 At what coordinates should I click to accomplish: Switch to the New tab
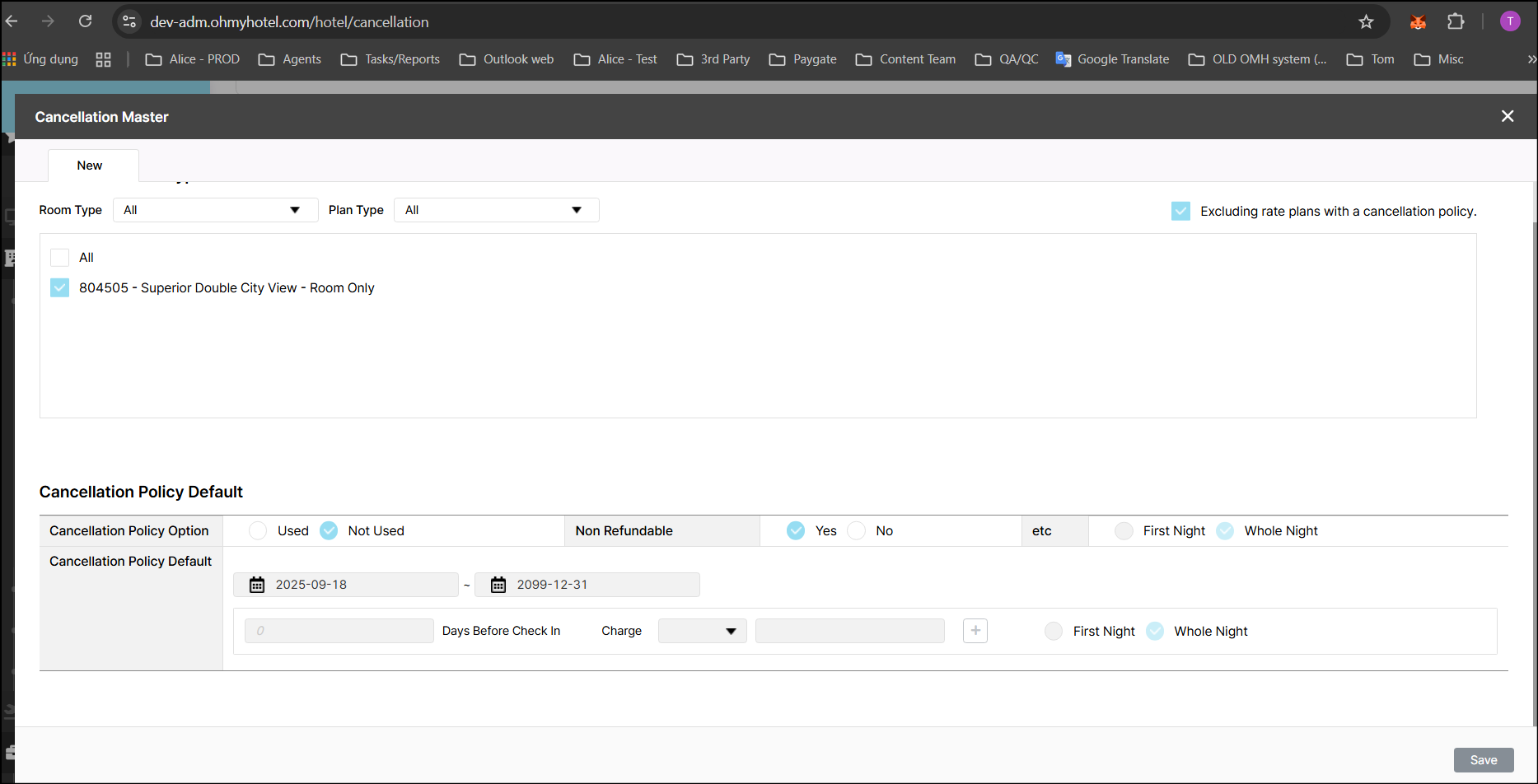tap(90, 166)
